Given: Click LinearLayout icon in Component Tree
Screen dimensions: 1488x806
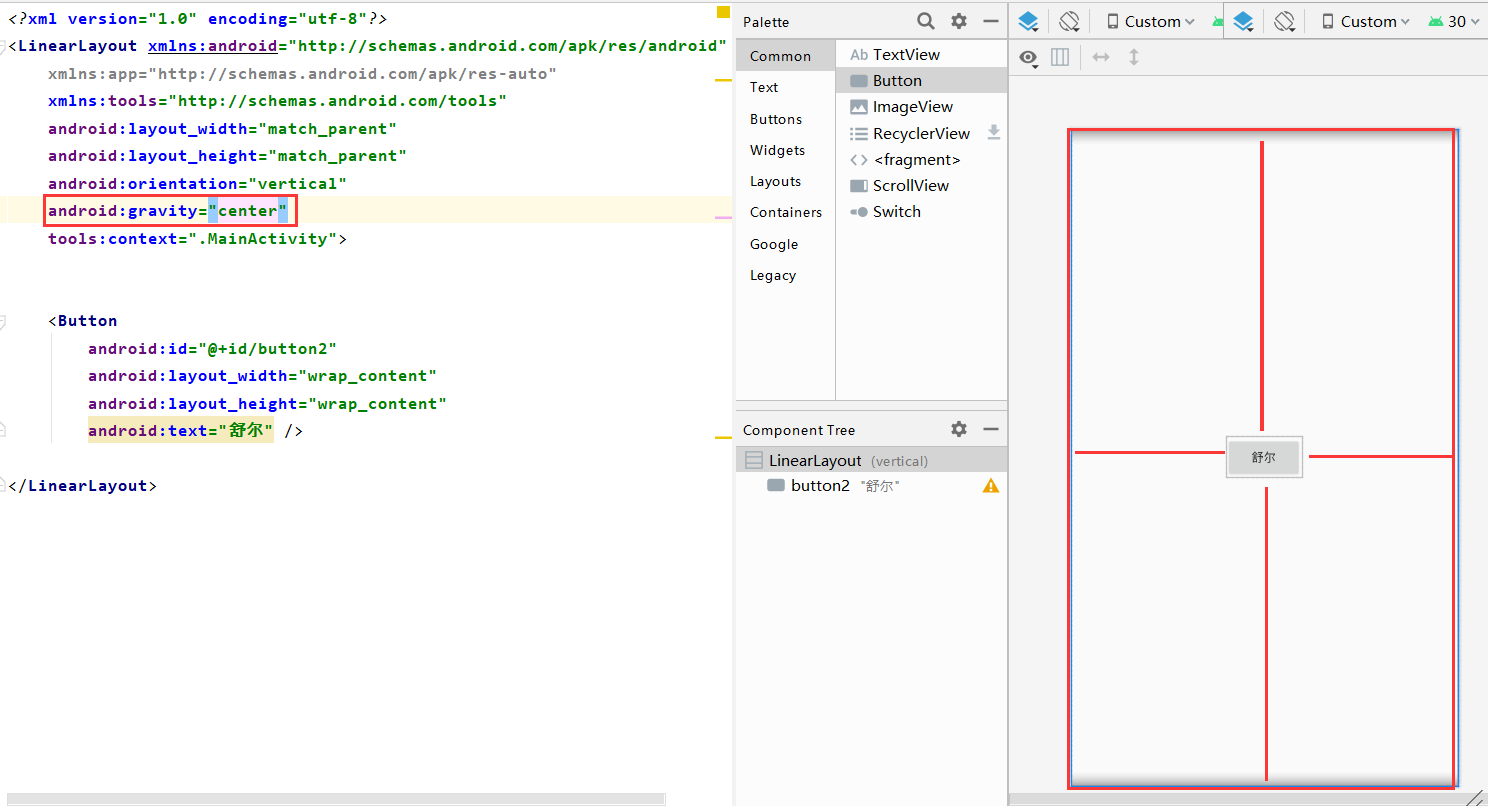Looking at the screenshot, I should tap(754, 461).
